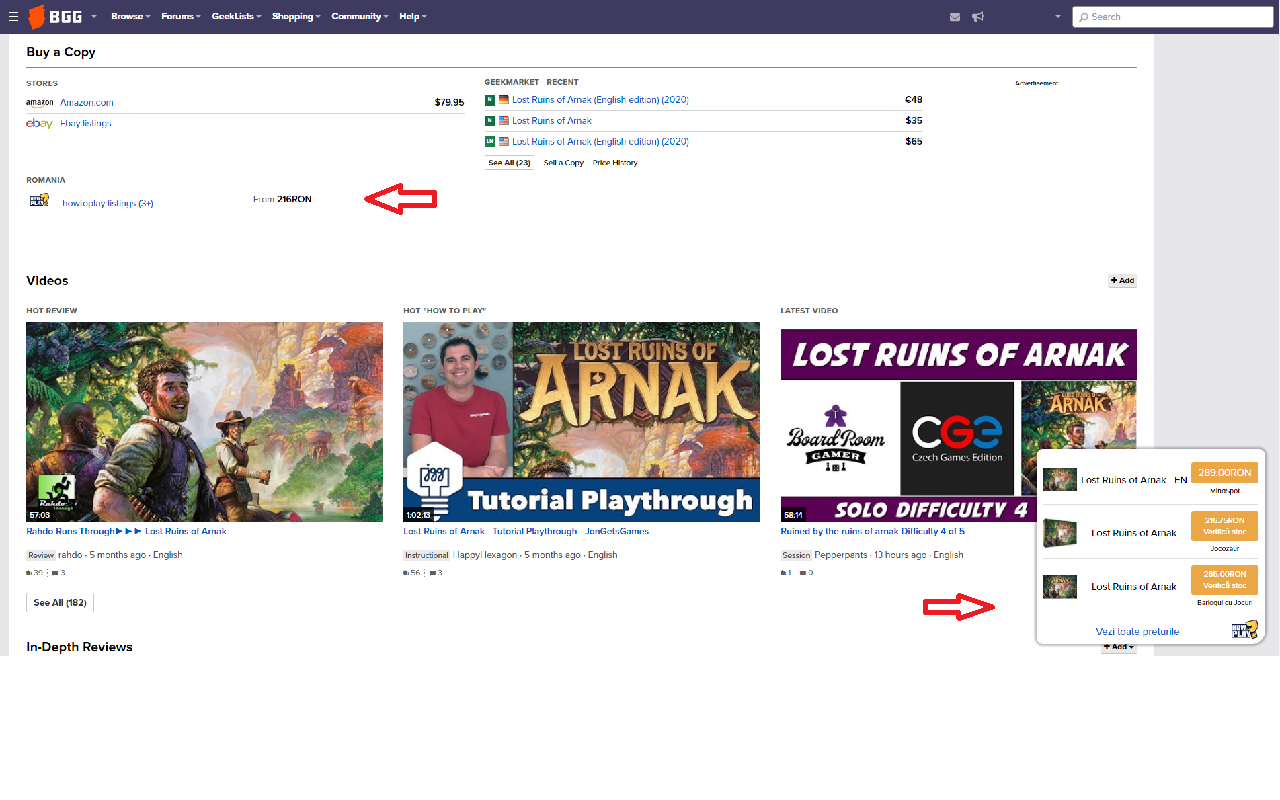
Task: Click the $79.95 Amazon price
Action: tap(449, 102)
